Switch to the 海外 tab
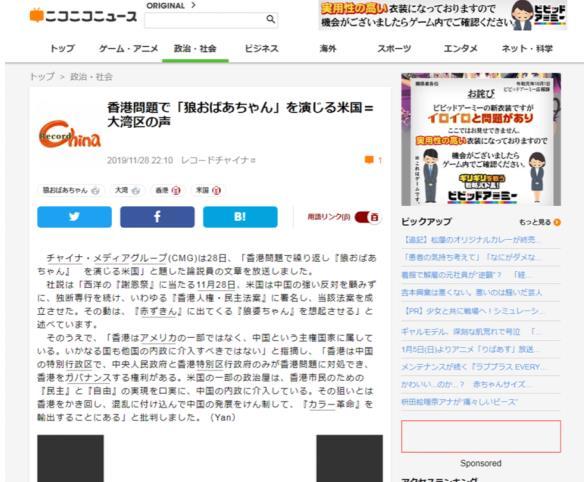 point(328,48)
